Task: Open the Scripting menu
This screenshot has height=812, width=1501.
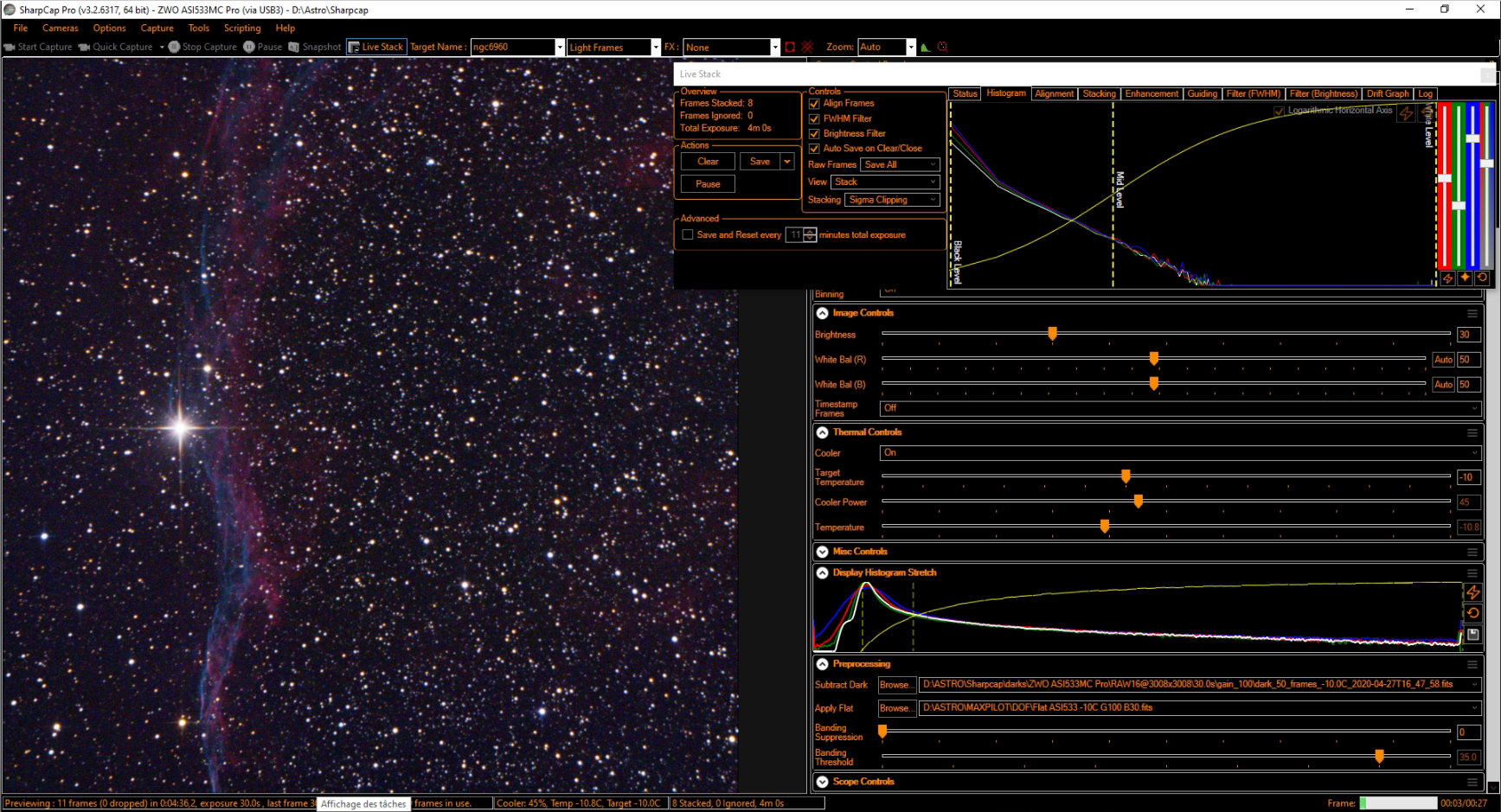Action: point(242,28)
